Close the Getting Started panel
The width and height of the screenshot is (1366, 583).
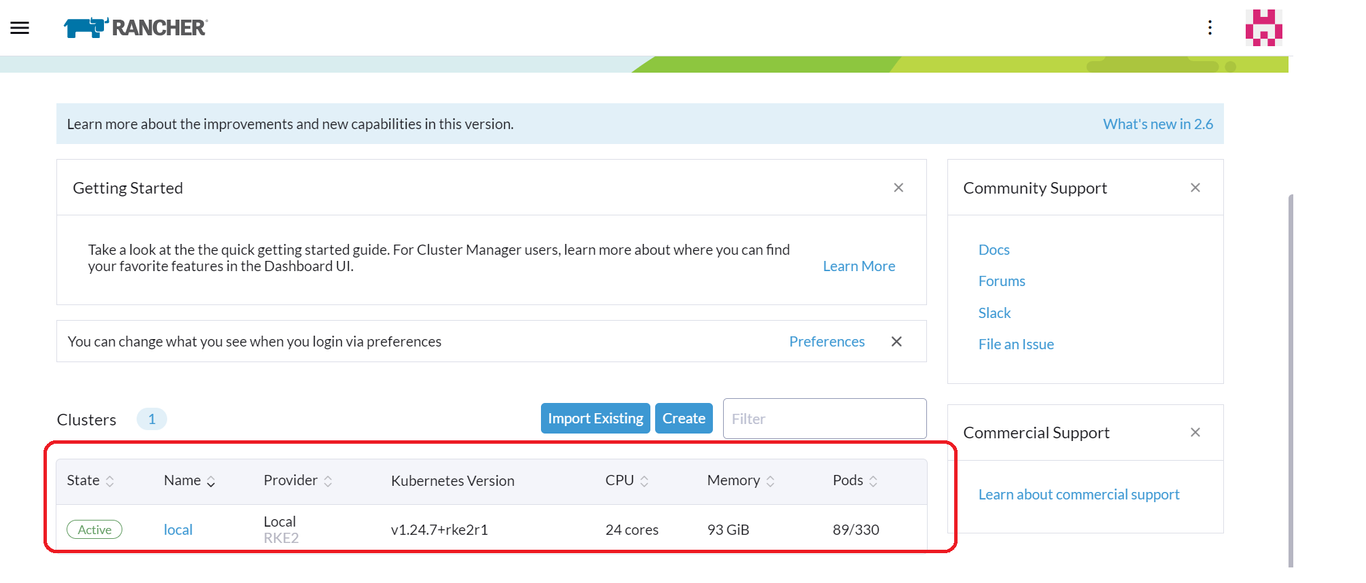coord(898,188)
